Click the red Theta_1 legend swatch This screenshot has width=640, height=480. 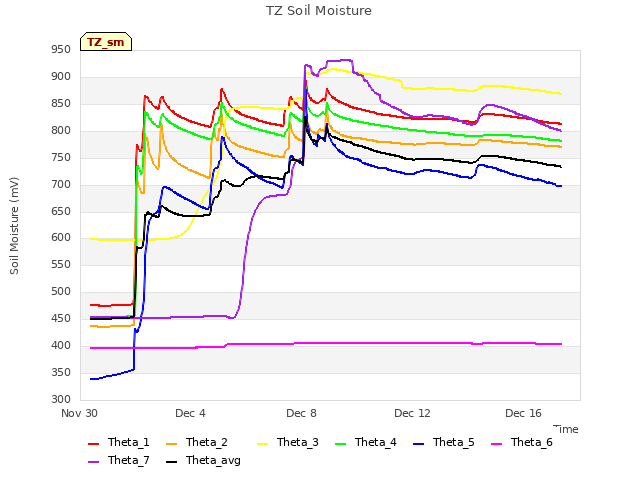[x=93, y=444]
